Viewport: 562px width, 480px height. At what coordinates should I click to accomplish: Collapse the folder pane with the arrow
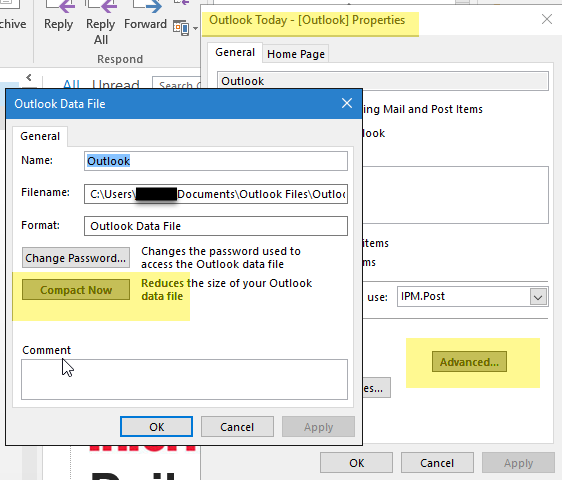tap(29, 77)
